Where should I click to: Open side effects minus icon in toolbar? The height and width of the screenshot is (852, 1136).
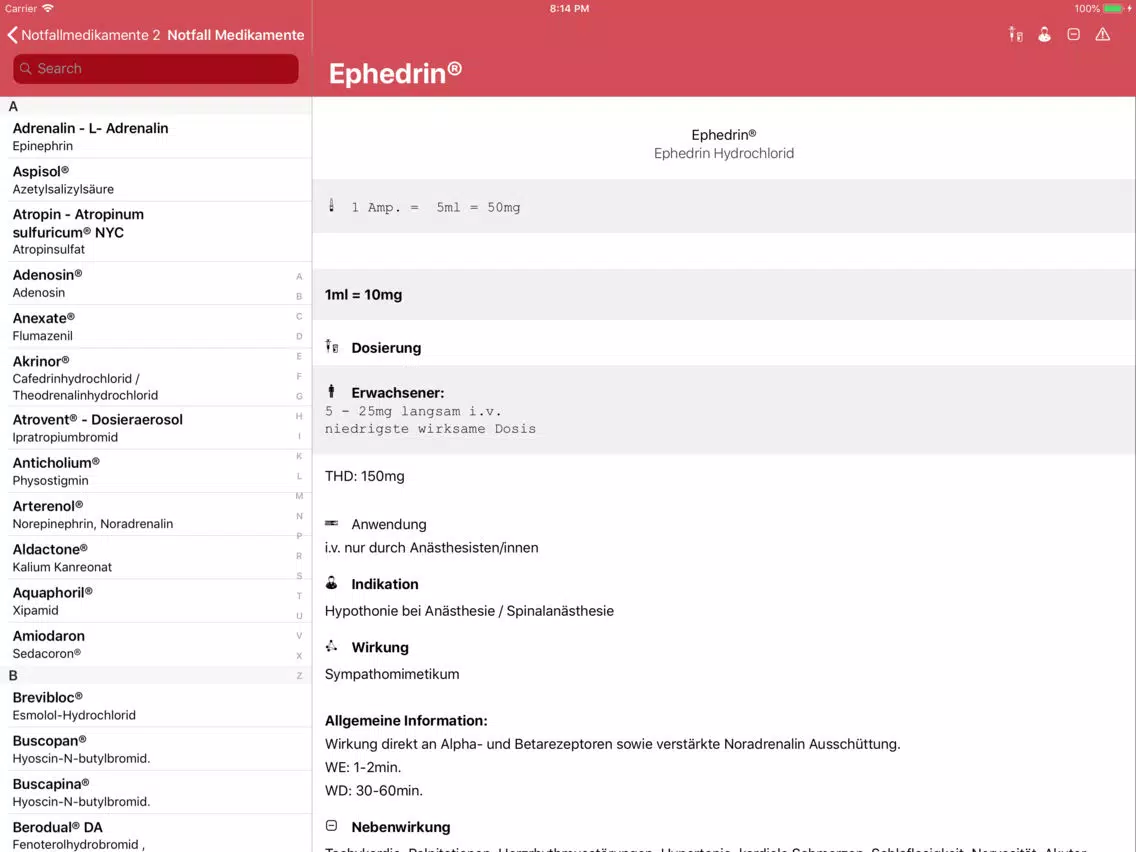(x=1074, y=34)
